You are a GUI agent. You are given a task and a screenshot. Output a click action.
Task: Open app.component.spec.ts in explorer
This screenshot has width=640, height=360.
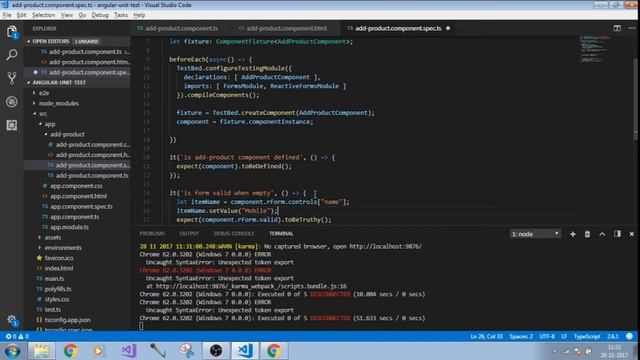pos(81,207)
